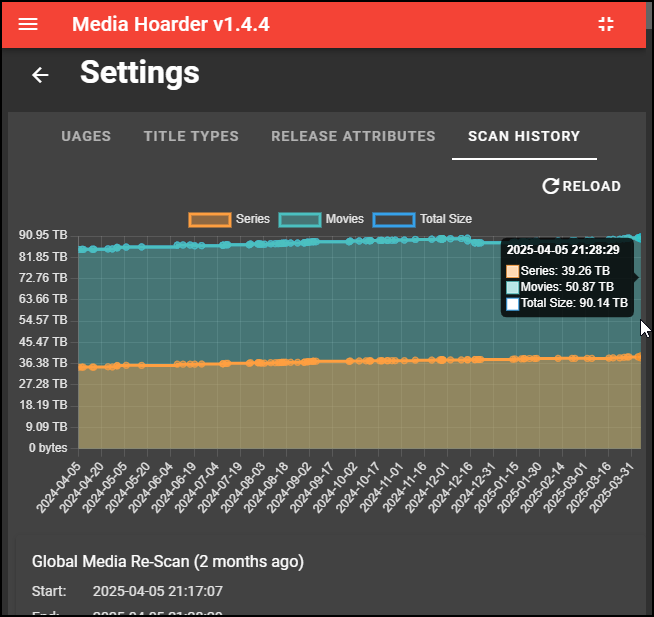
Task: Click the 90.95 TB axis label
Action: click(43, 235)
